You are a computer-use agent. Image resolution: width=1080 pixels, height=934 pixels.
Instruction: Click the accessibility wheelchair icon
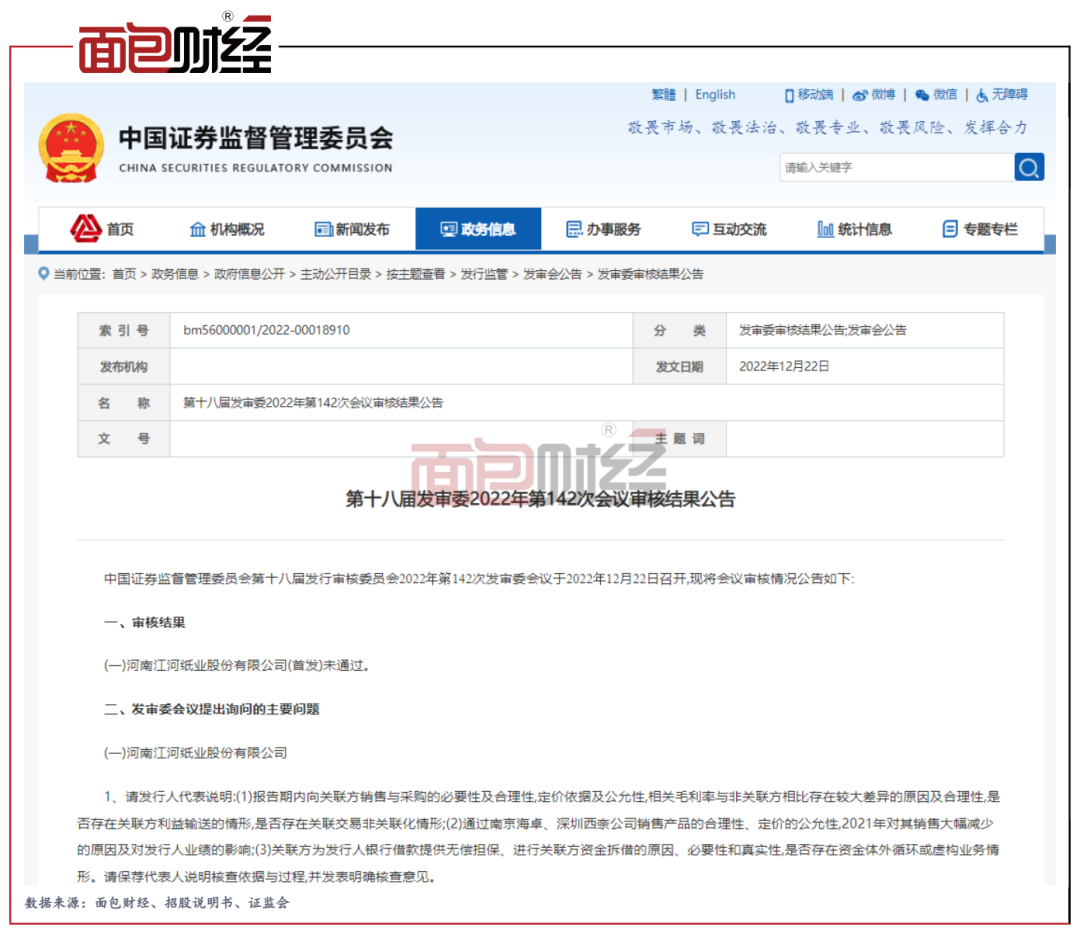[982, 95]
